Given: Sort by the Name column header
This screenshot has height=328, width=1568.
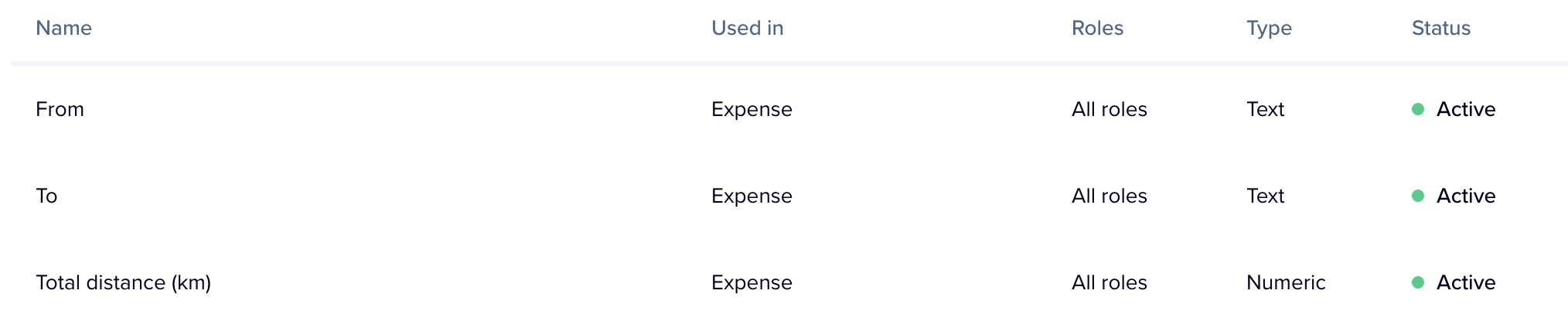Looking at the screenshot, I should (x=63, y=28).
